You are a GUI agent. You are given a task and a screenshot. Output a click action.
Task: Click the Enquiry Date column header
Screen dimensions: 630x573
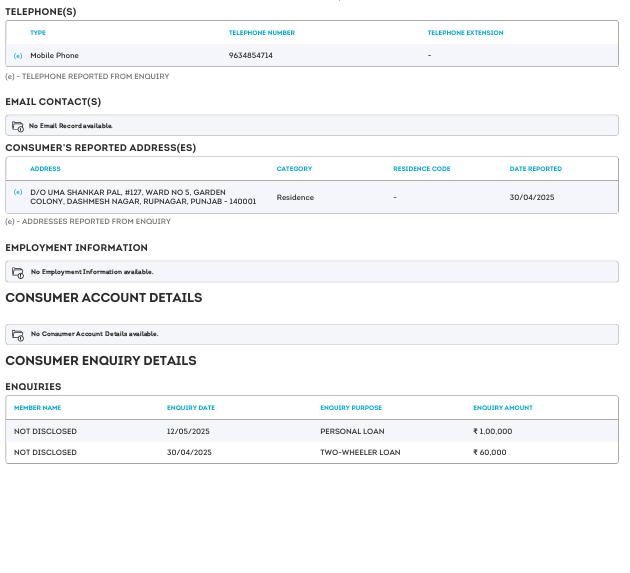[190, 408]
